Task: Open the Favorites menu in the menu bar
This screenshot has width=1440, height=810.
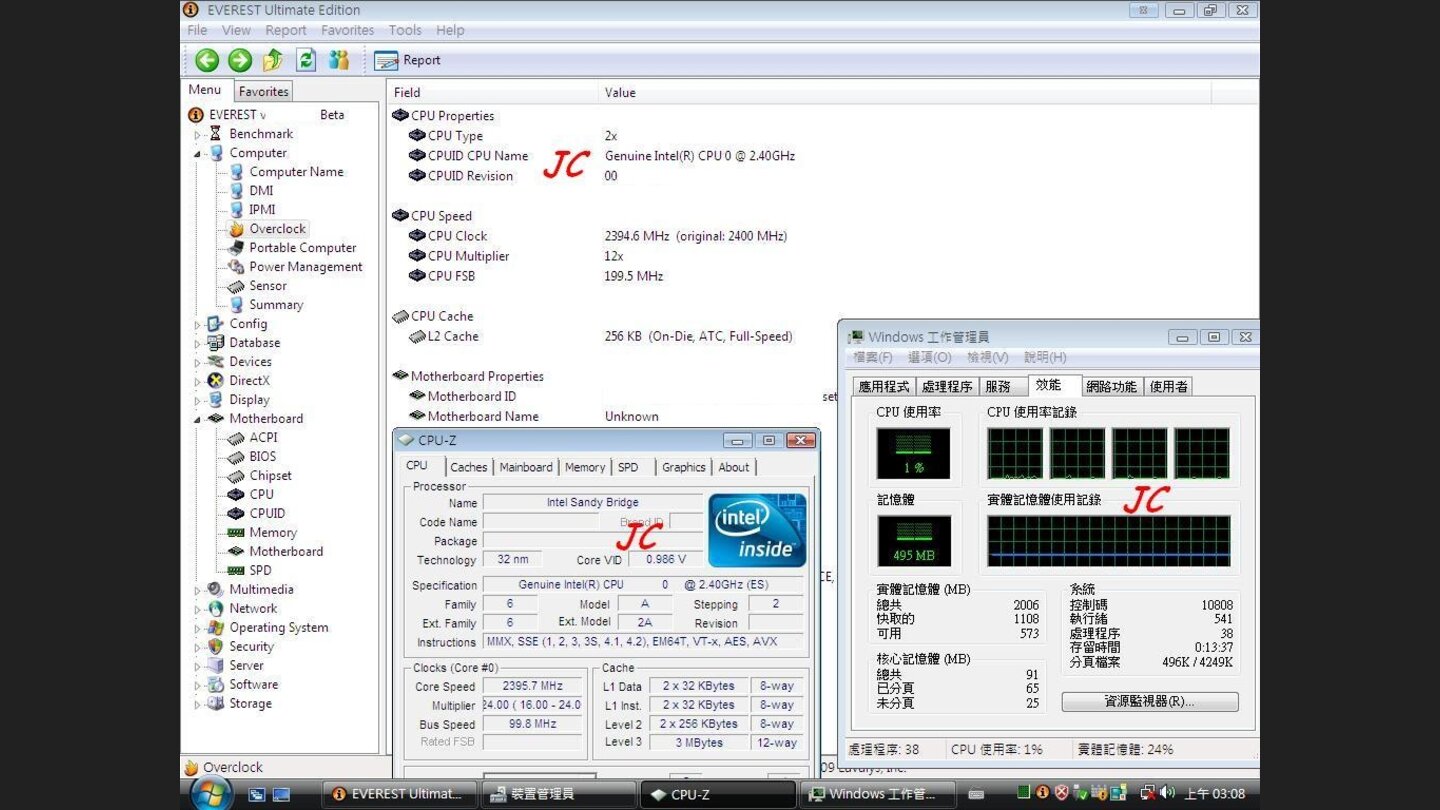Action: click(x=347, y=30)
